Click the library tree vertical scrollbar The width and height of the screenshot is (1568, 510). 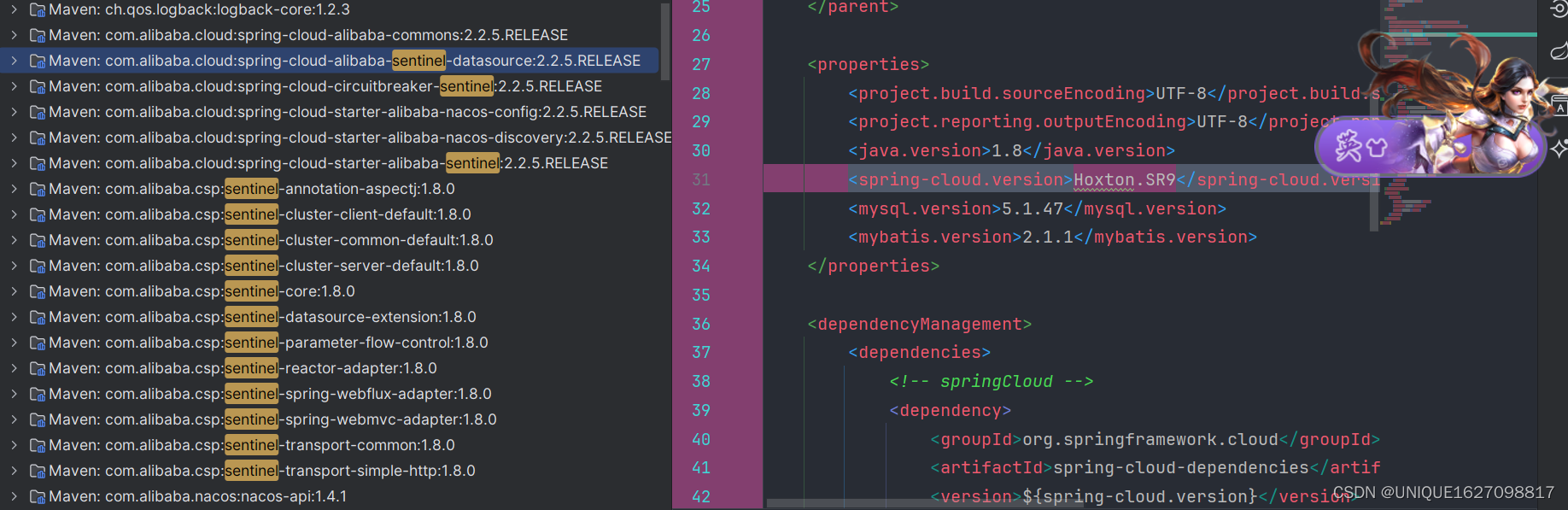tap(666, 40)
